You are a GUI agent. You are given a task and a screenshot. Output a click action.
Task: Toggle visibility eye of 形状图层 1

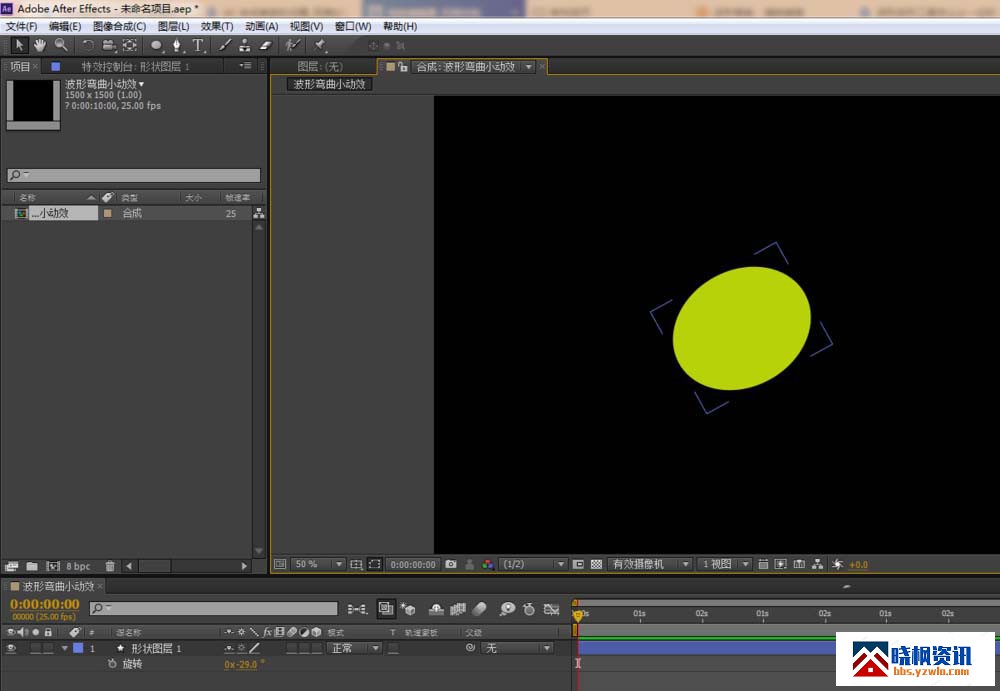(11, 648)
